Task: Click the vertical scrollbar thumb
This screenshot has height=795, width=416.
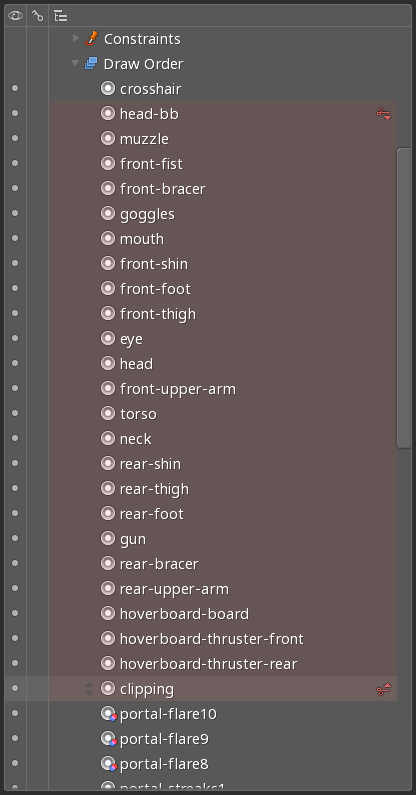Action: pos(404,298)
